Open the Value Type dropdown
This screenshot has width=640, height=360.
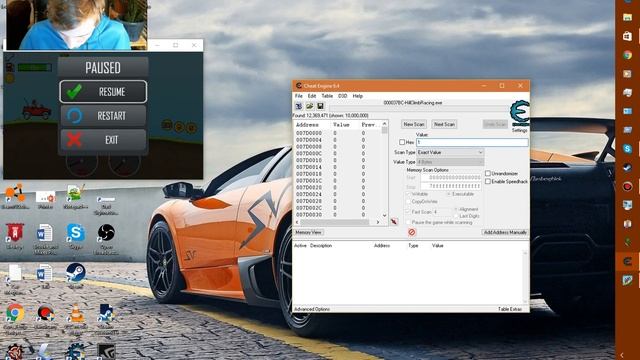pyautogui.click(x=450, y=162)
